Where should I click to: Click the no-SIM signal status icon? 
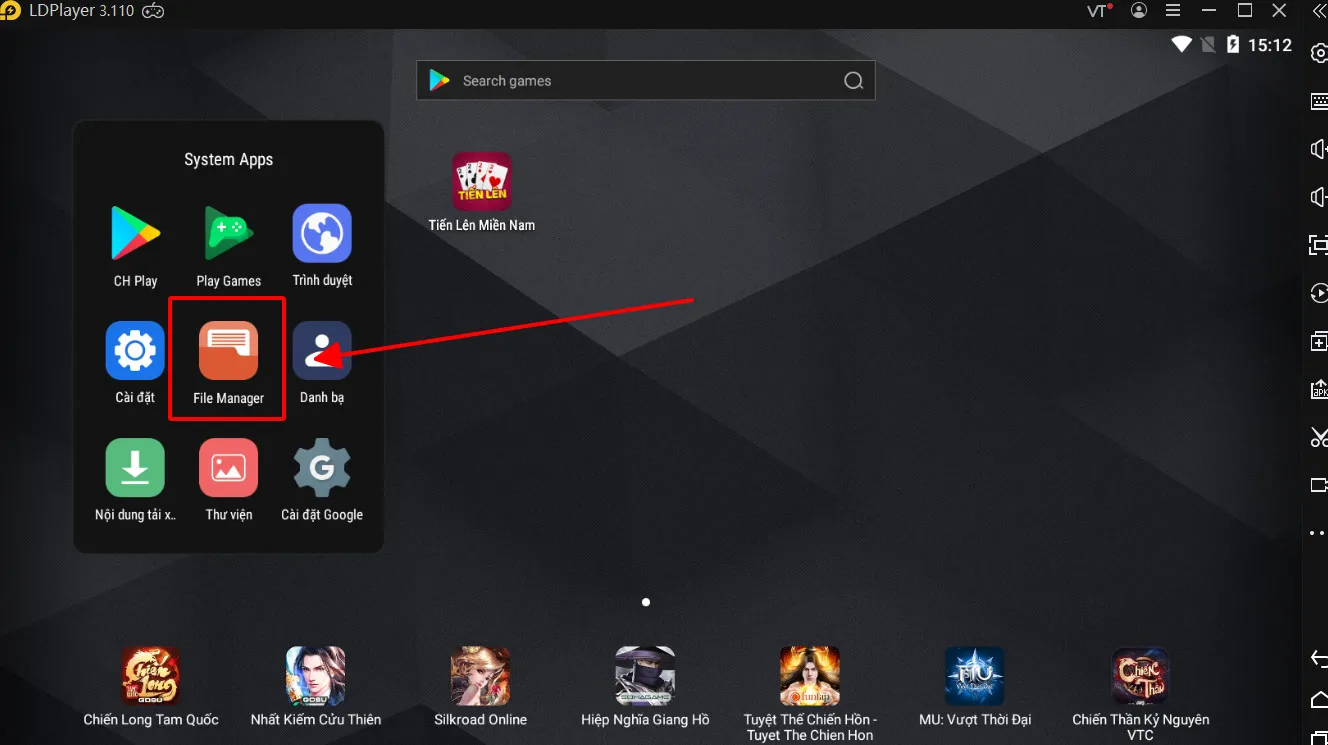(1208, 44)
